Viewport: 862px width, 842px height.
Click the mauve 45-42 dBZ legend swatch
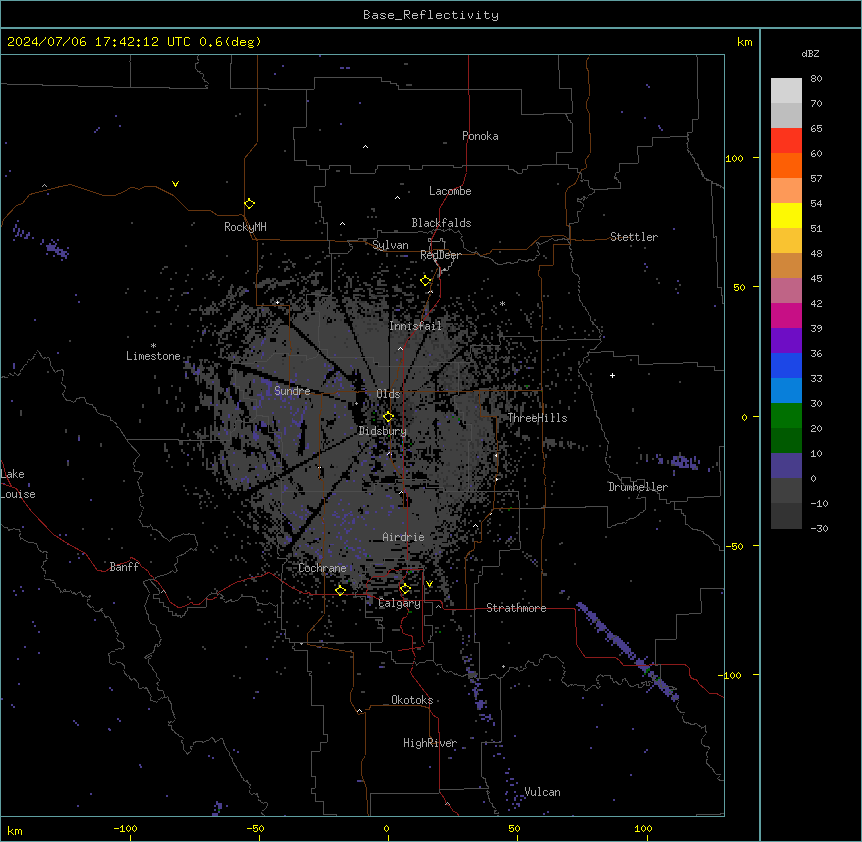(x=786, y=291)
